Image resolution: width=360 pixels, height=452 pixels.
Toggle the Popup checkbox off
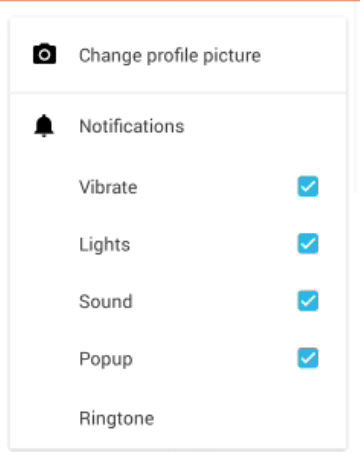point(308,358)
